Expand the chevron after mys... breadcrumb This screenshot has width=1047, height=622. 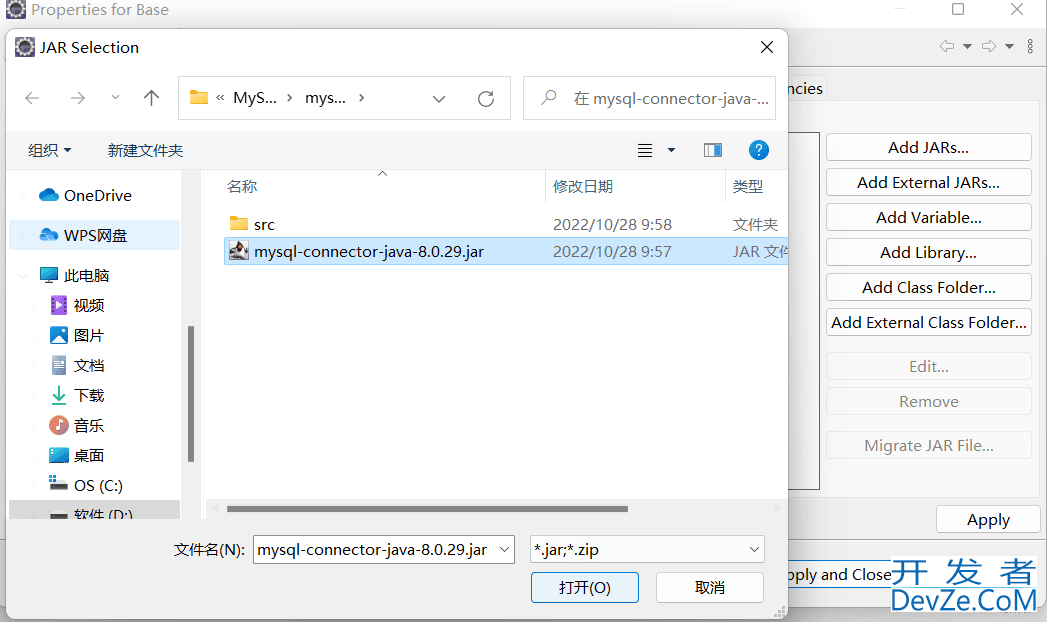tap(361, 98)
